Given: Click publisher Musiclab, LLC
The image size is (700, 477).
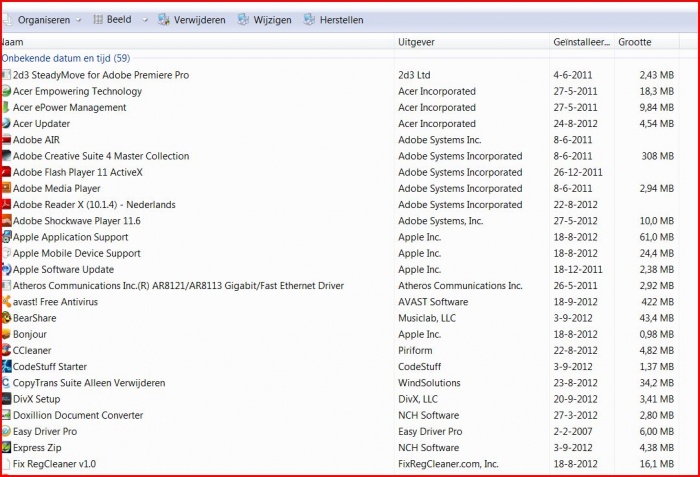Looking at the screenshot, I should pyautogui.click(x=427, y=318).
